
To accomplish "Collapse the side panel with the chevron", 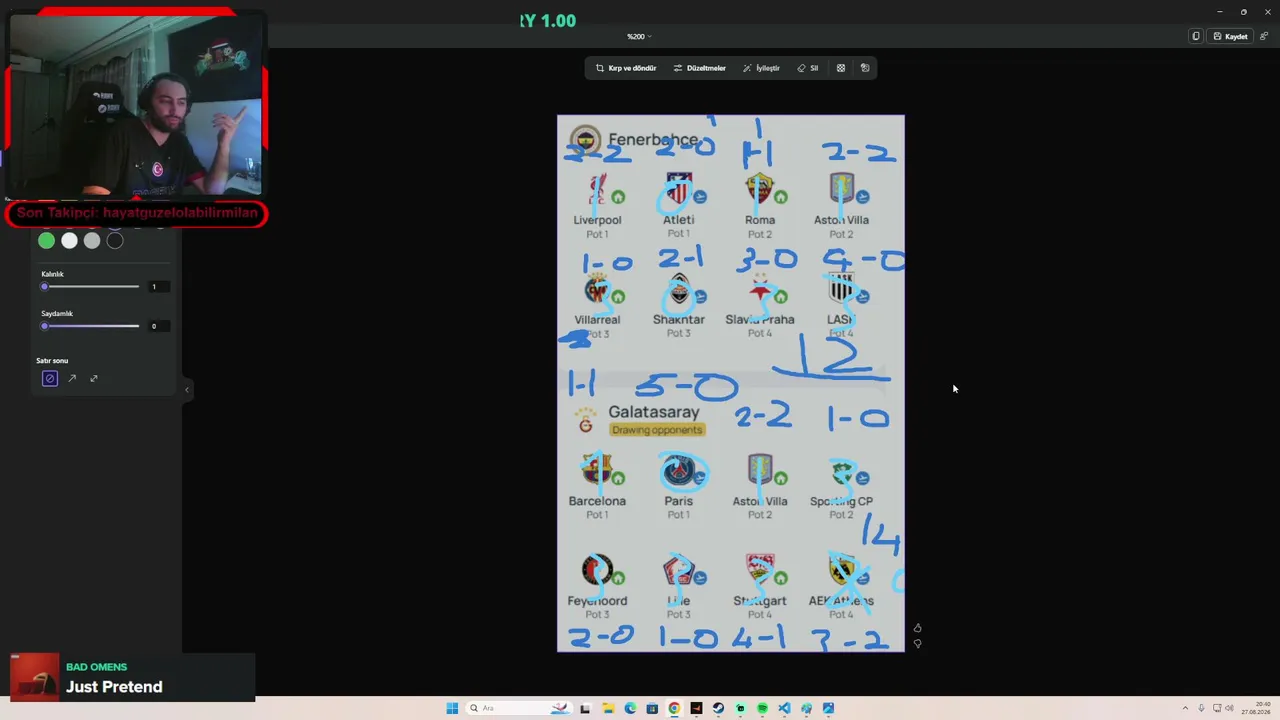I will [187, 390].
